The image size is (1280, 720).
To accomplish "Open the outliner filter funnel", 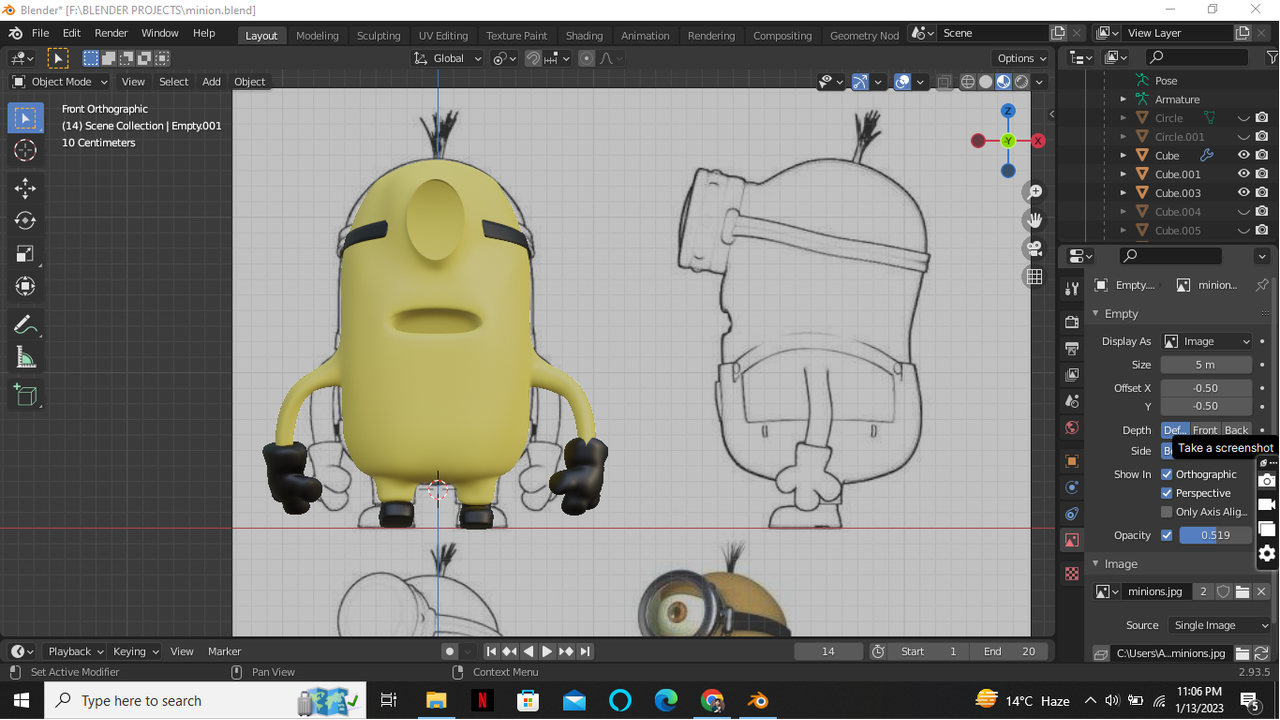I will 1271,58.
